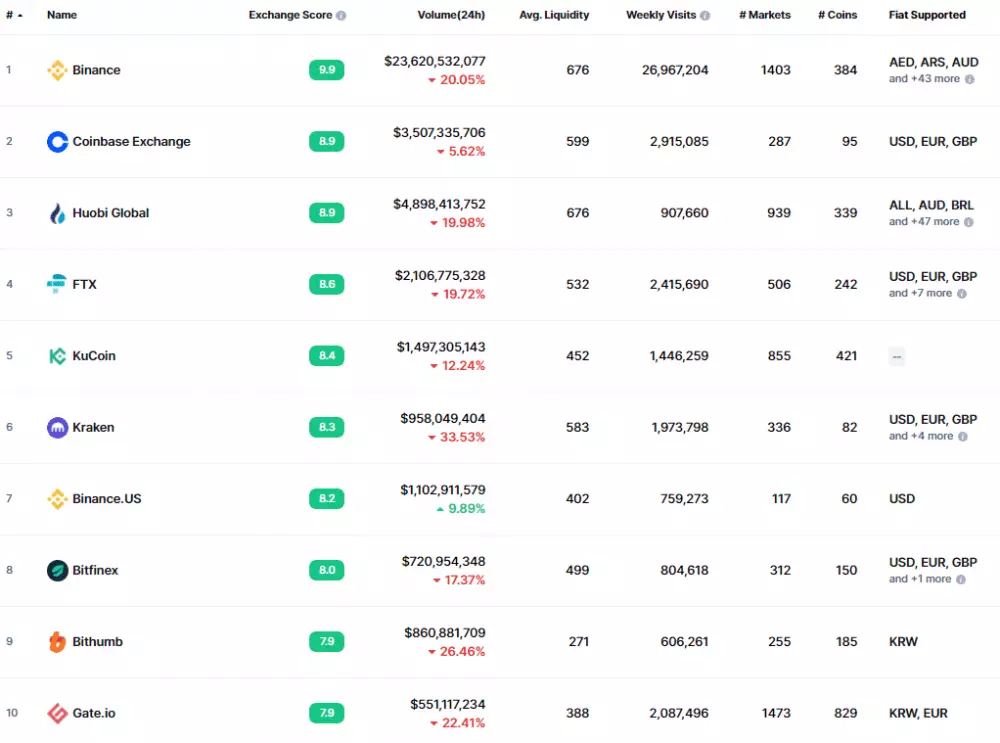Open the Kraken exchange page link
This screenshot has width=1000, height=743.
coord(95,427)
